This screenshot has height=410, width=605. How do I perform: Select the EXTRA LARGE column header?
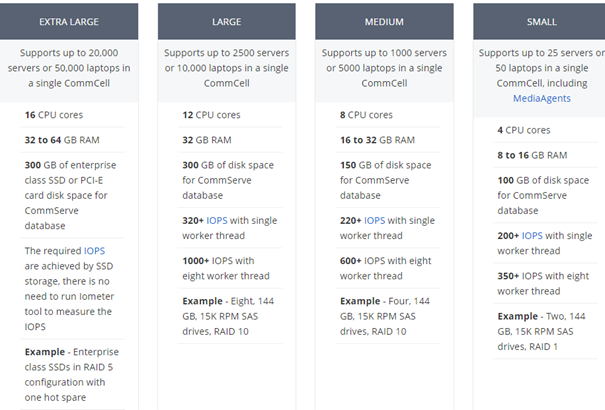point(69,22)
